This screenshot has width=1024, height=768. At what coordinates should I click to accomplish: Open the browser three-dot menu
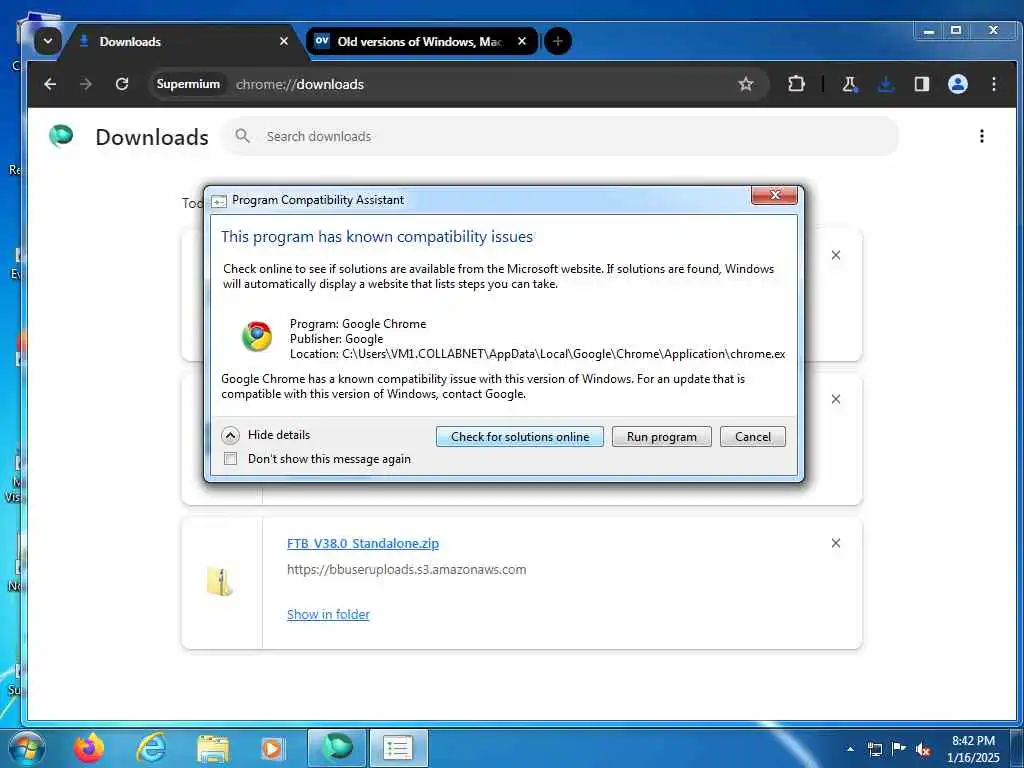coord(993,84)
